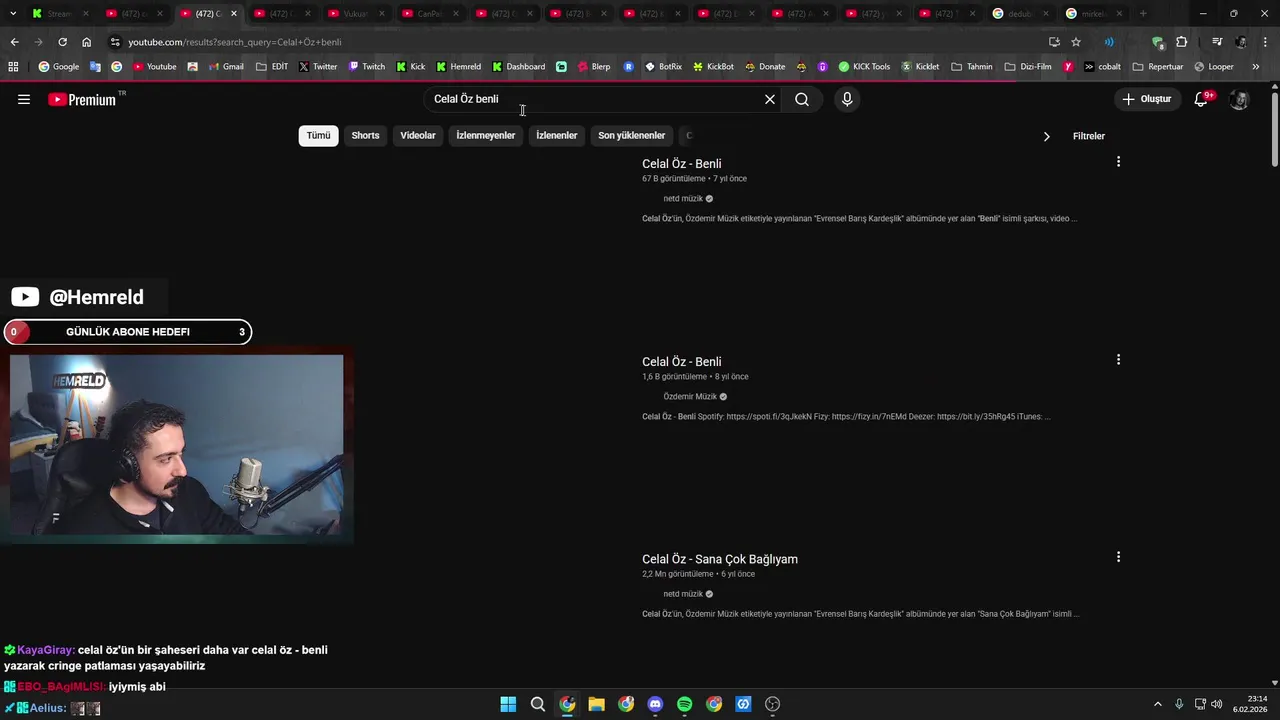Open browser extensions puzzle icon
The height and width of the screenshot is (720, 1280).
tap(1182, 42)
